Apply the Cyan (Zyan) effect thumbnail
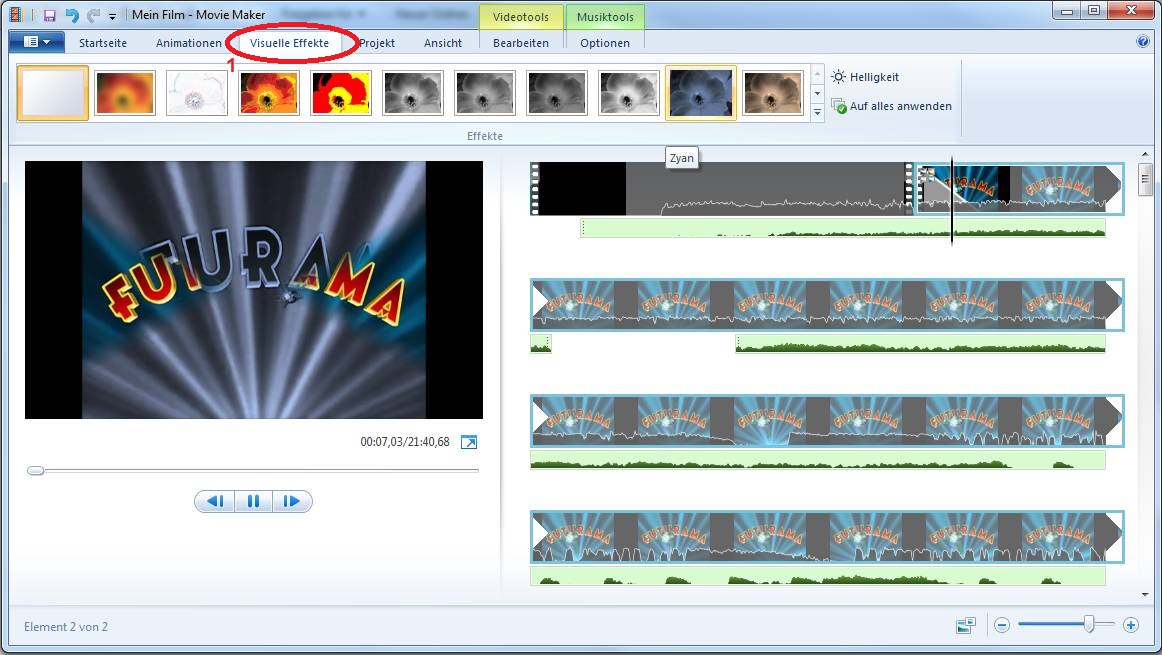This screenshot has height=655, width=1162. (x=701, y=93)
